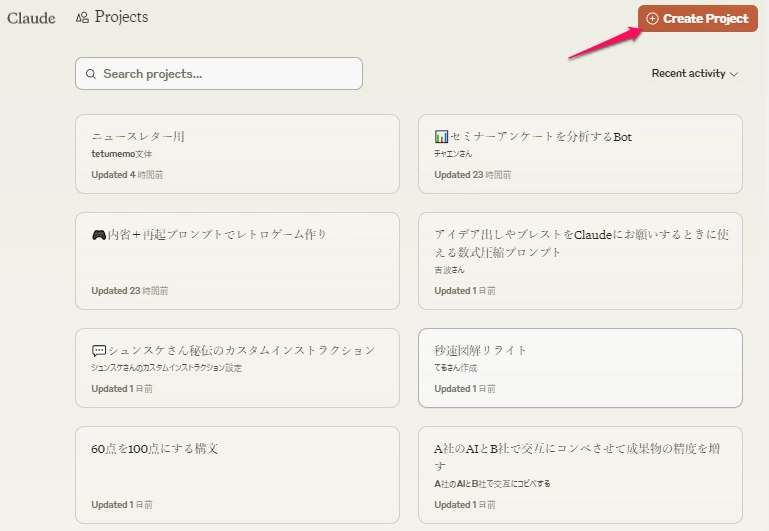Open the Projects header link

(121, 17)
